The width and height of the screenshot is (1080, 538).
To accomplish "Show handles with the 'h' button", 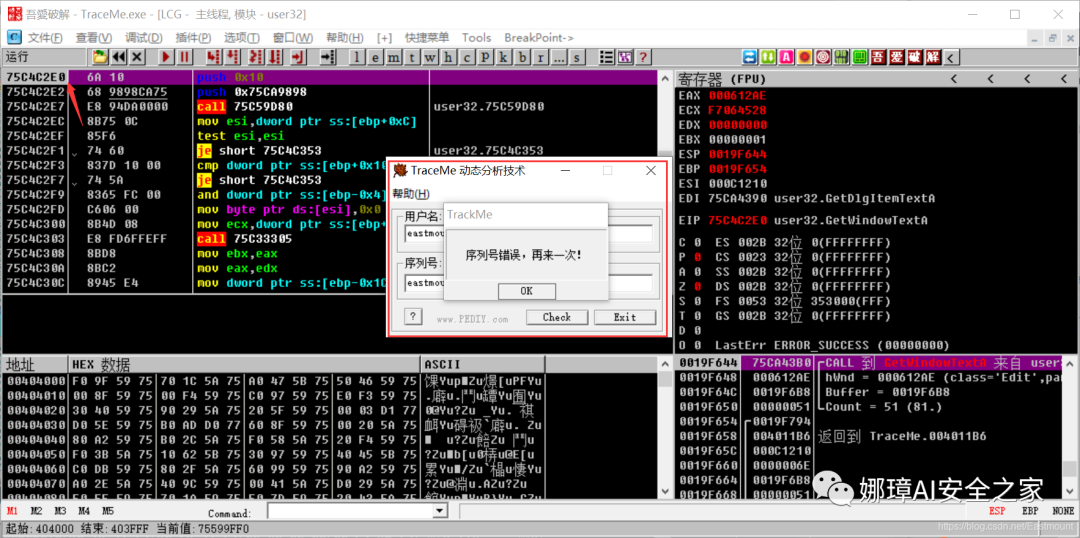I will 448,57.
